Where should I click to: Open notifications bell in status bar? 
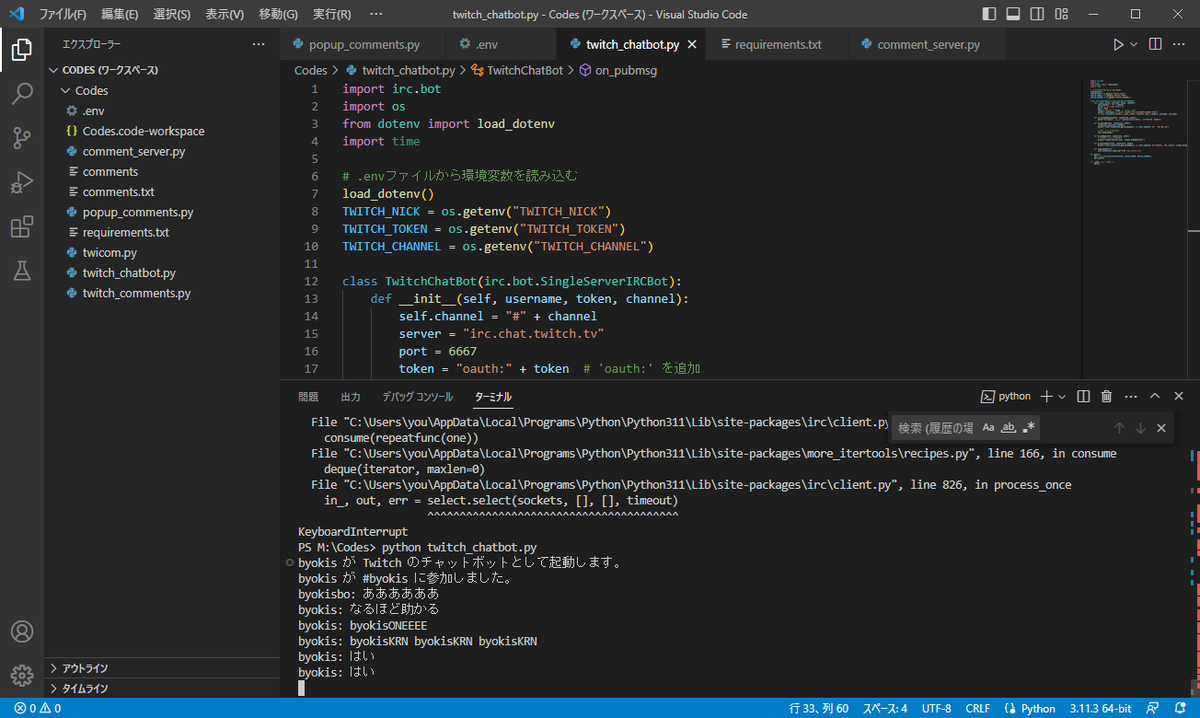pyautogui.click(x=1181, y=708)
